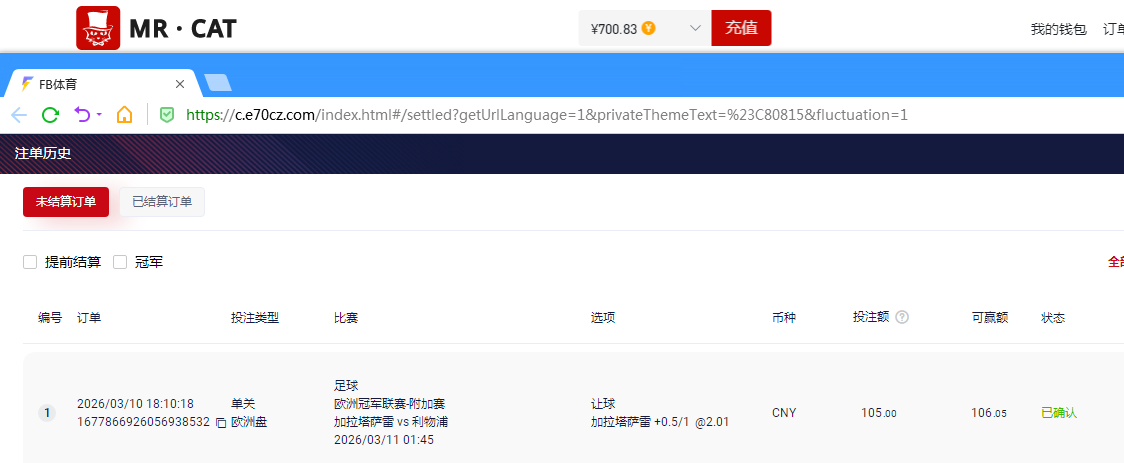Viewport: 1124px width, 463px height.
Task: Click the green security shield icon
Action: (x=166, y=115)
